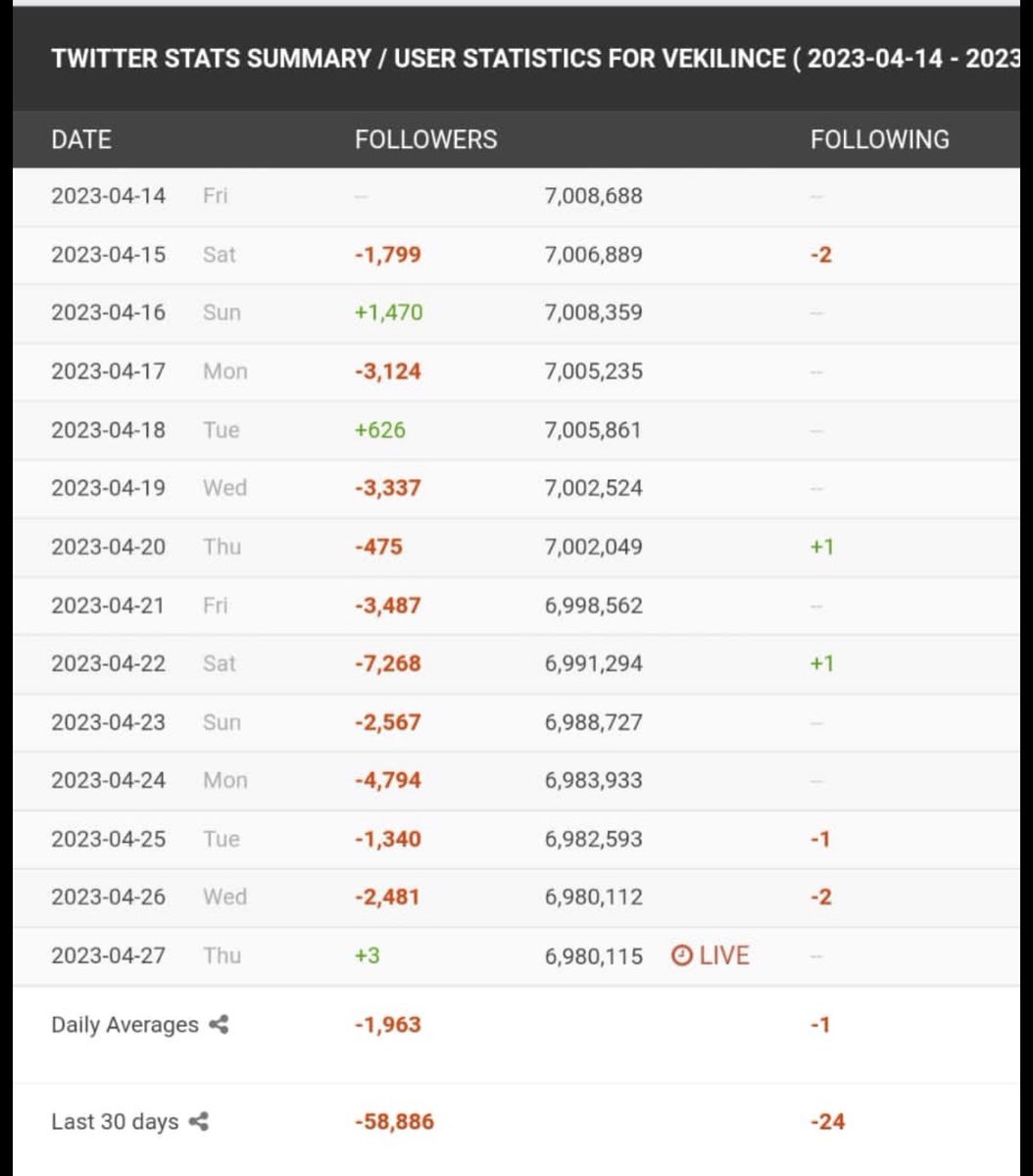This screenshot has height=1176, width=1033.
Task: Click the LIVE clock icon
Action: (x=681, y=955)
